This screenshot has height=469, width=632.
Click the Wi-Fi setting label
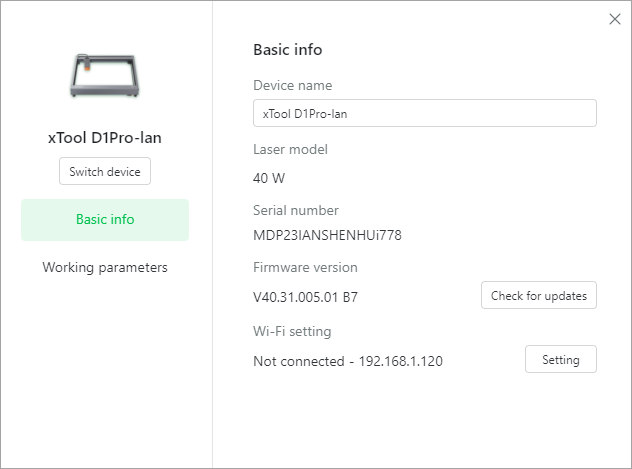pyautogui.click(x=292, y=331)
